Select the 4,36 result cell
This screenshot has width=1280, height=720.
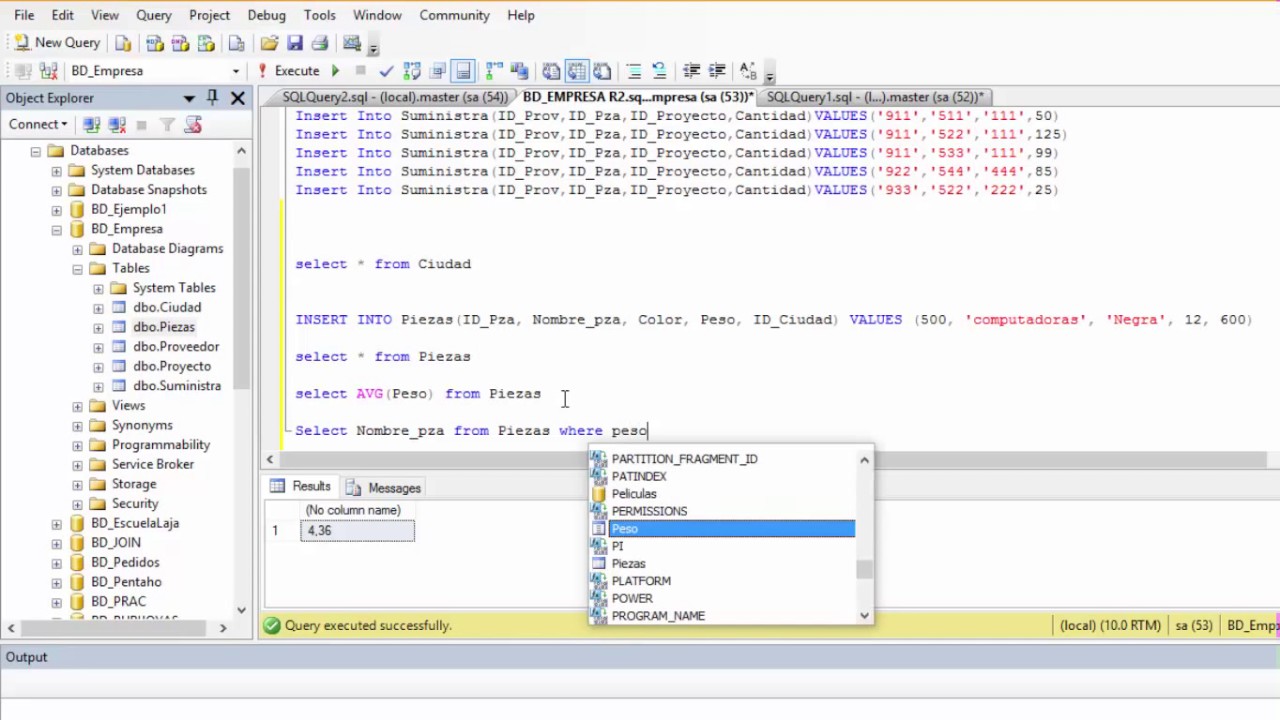357,531
